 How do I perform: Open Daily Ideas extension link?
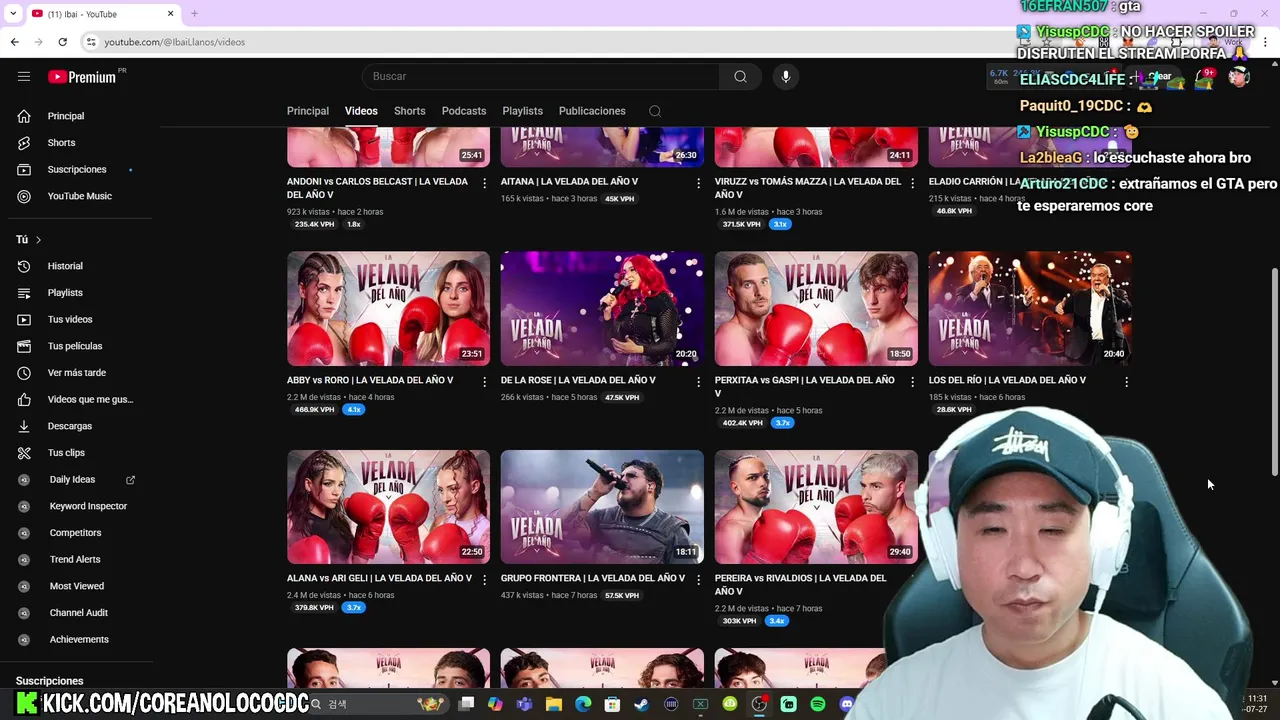pyautogui.click(x=72, y=479)
